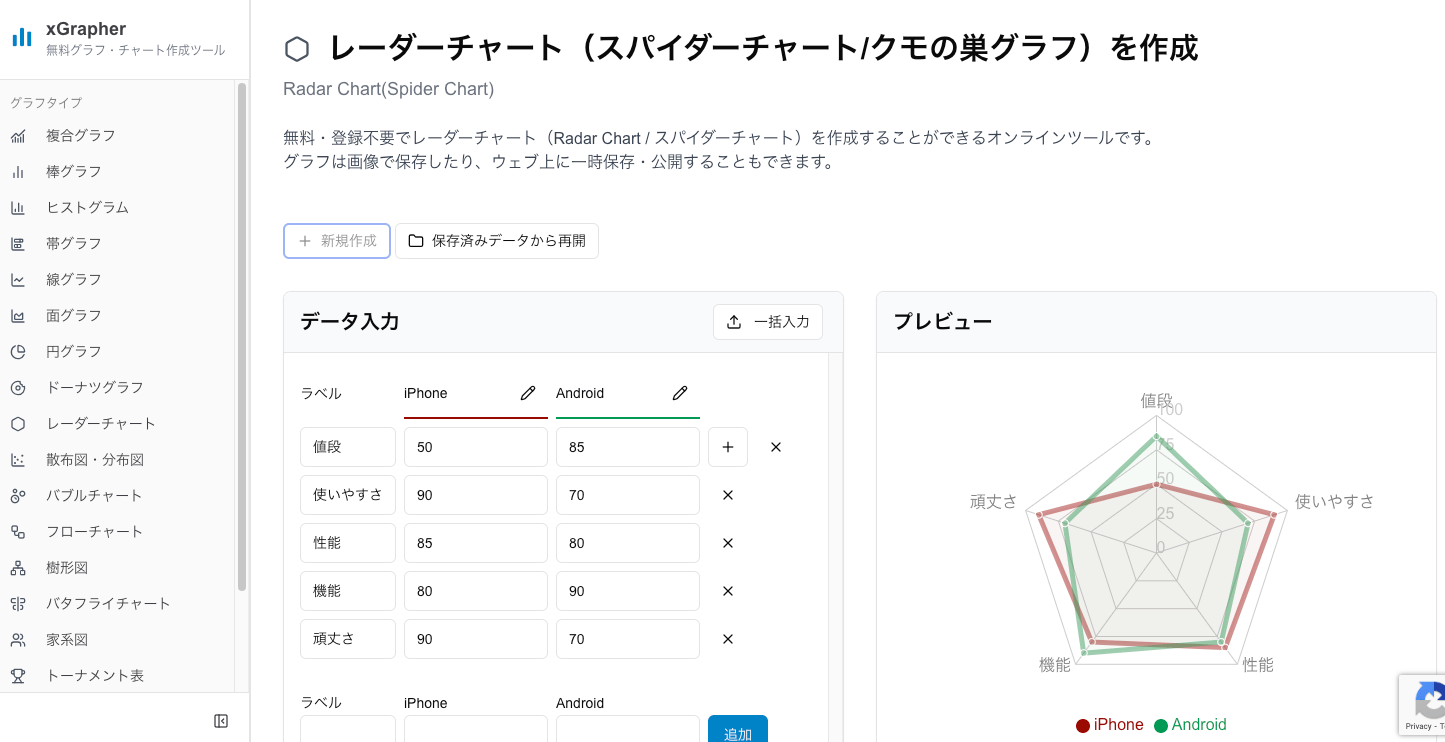1445x742 pixels.
Task: Edit the iPhone label via pencil icon
Action: 527,393
